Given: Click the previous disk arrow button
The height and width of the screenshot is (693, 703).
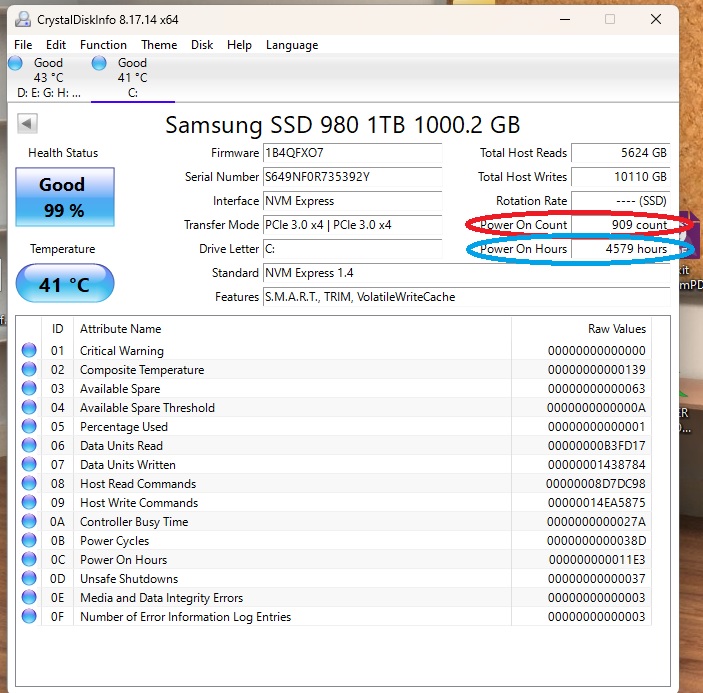Looking at the screenshot, I should (27, 123).
